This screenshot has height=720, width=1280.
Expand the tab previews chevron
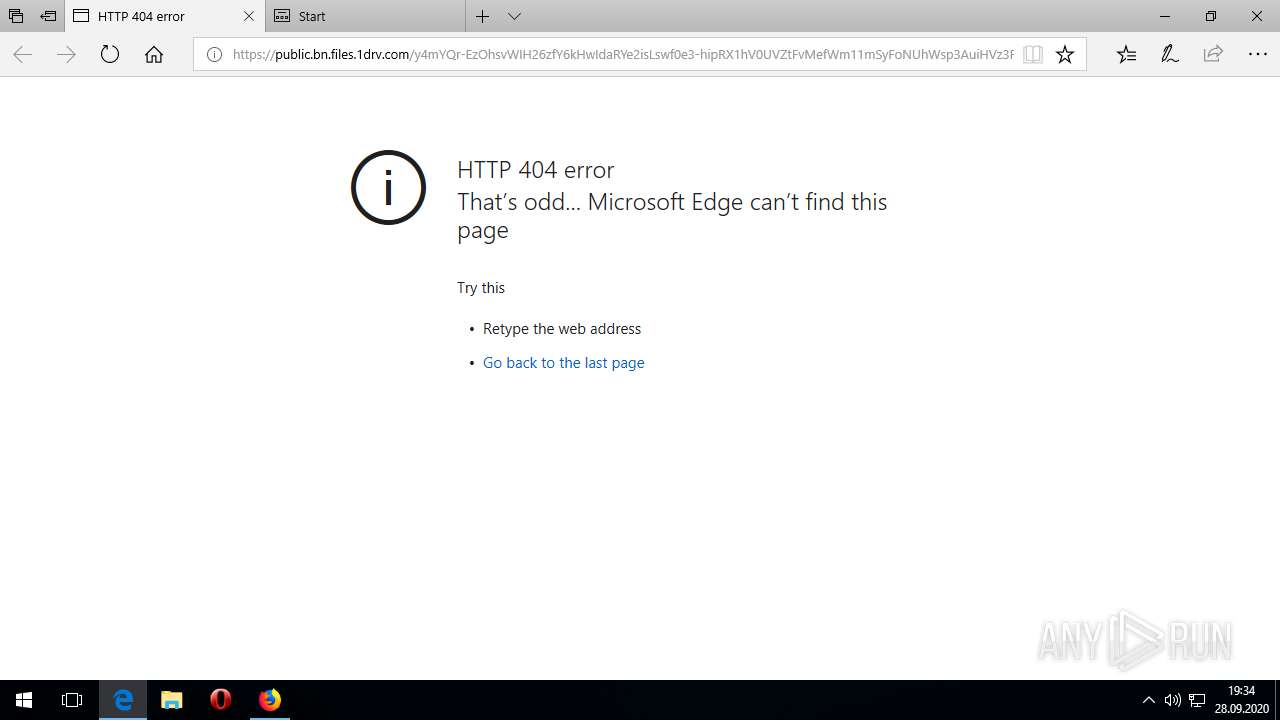[514, 16]
